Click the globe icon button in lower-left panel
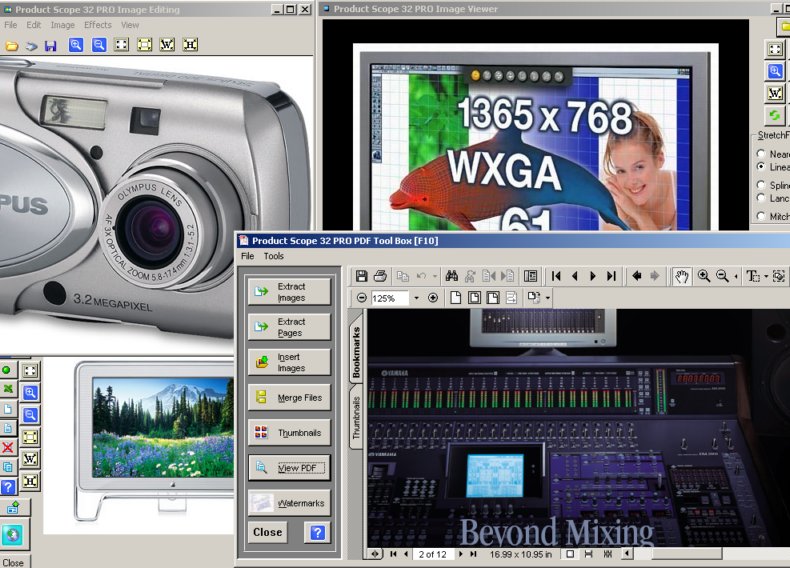 coord(13,535)
